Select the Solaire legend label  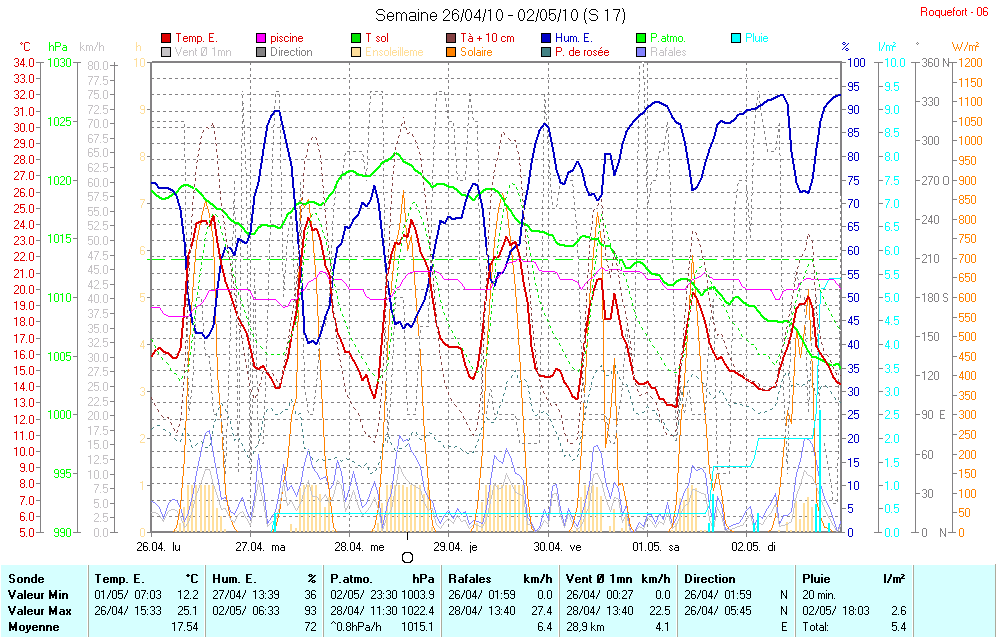(476, 52)
